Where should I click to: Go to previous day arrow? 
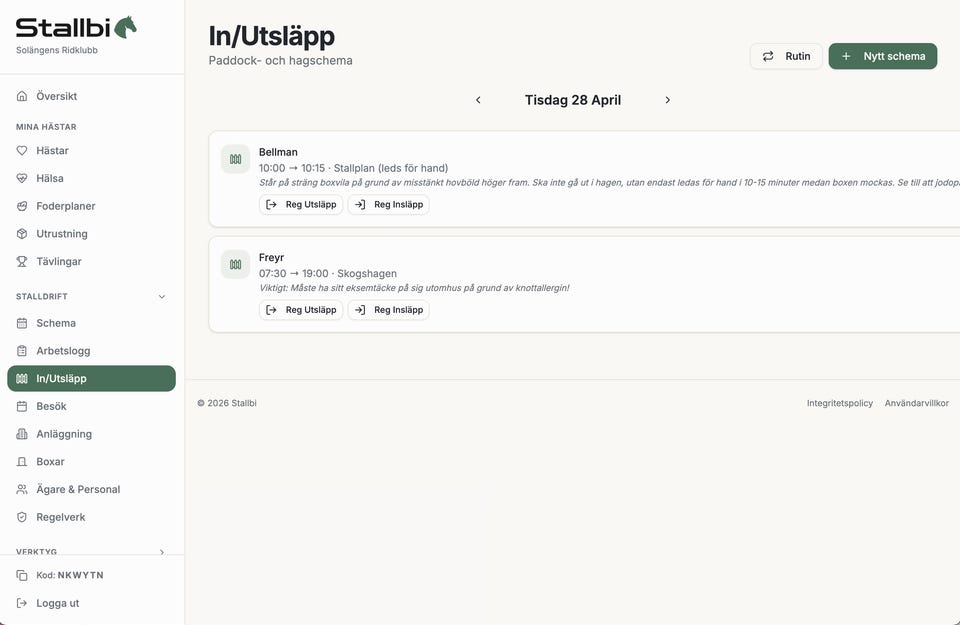(x=478, y=100)
